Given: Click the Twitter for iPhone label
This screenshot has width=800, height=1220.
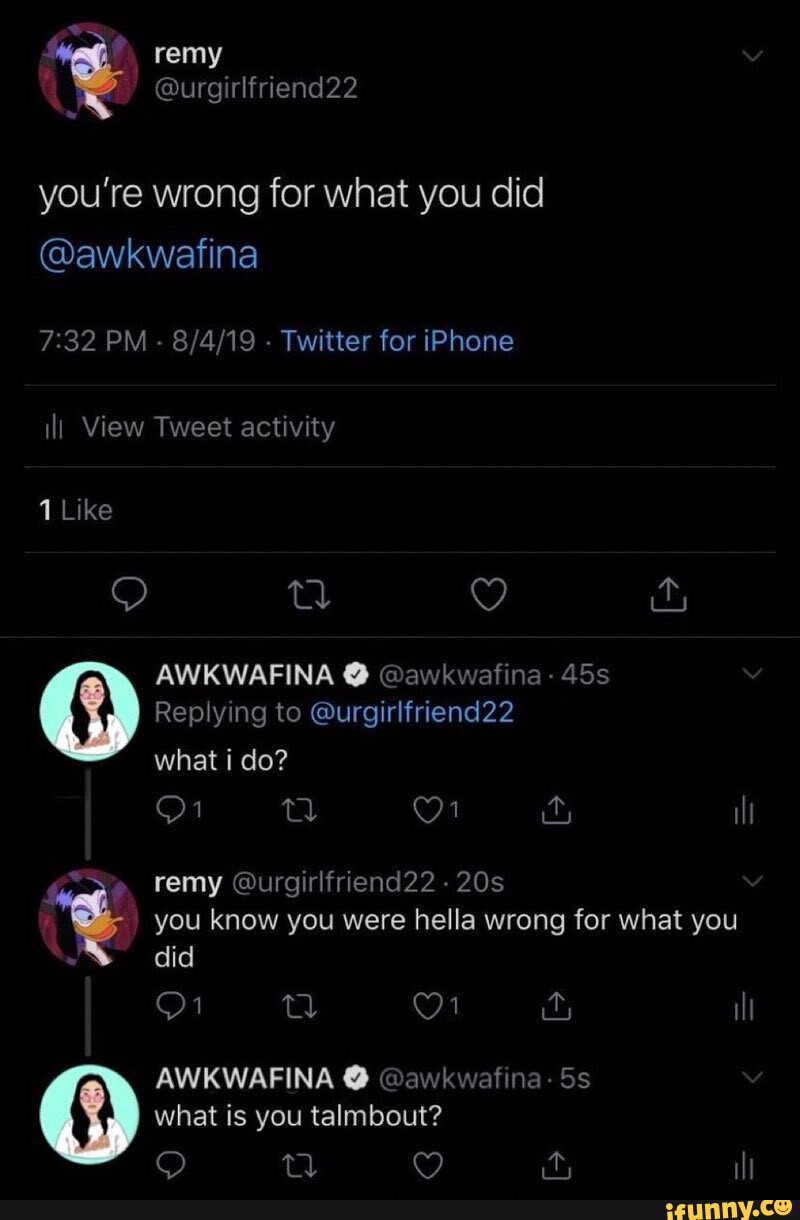Looking at the screenshot, I should coord(397,341).
